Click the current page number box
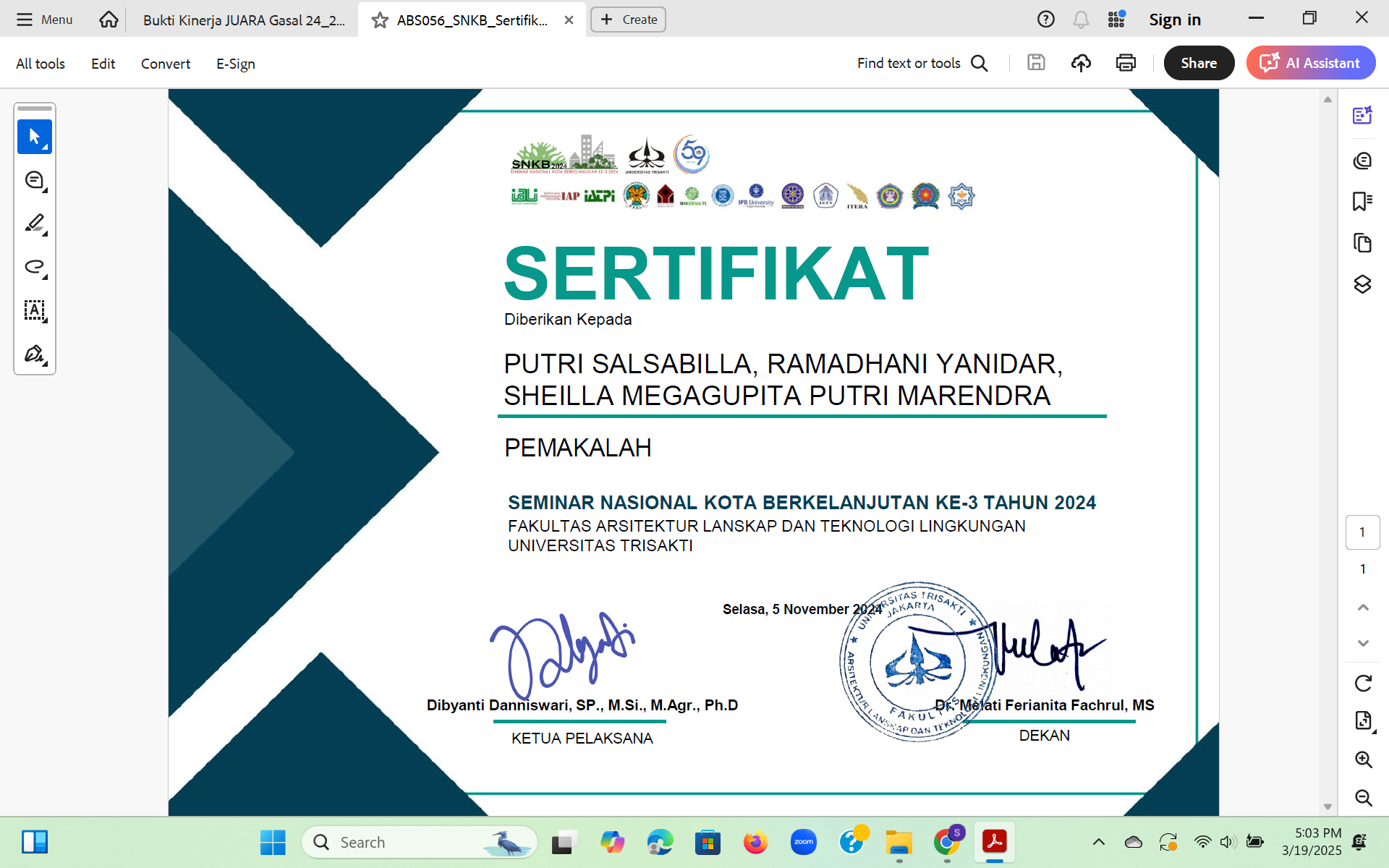 point(1362,532)
